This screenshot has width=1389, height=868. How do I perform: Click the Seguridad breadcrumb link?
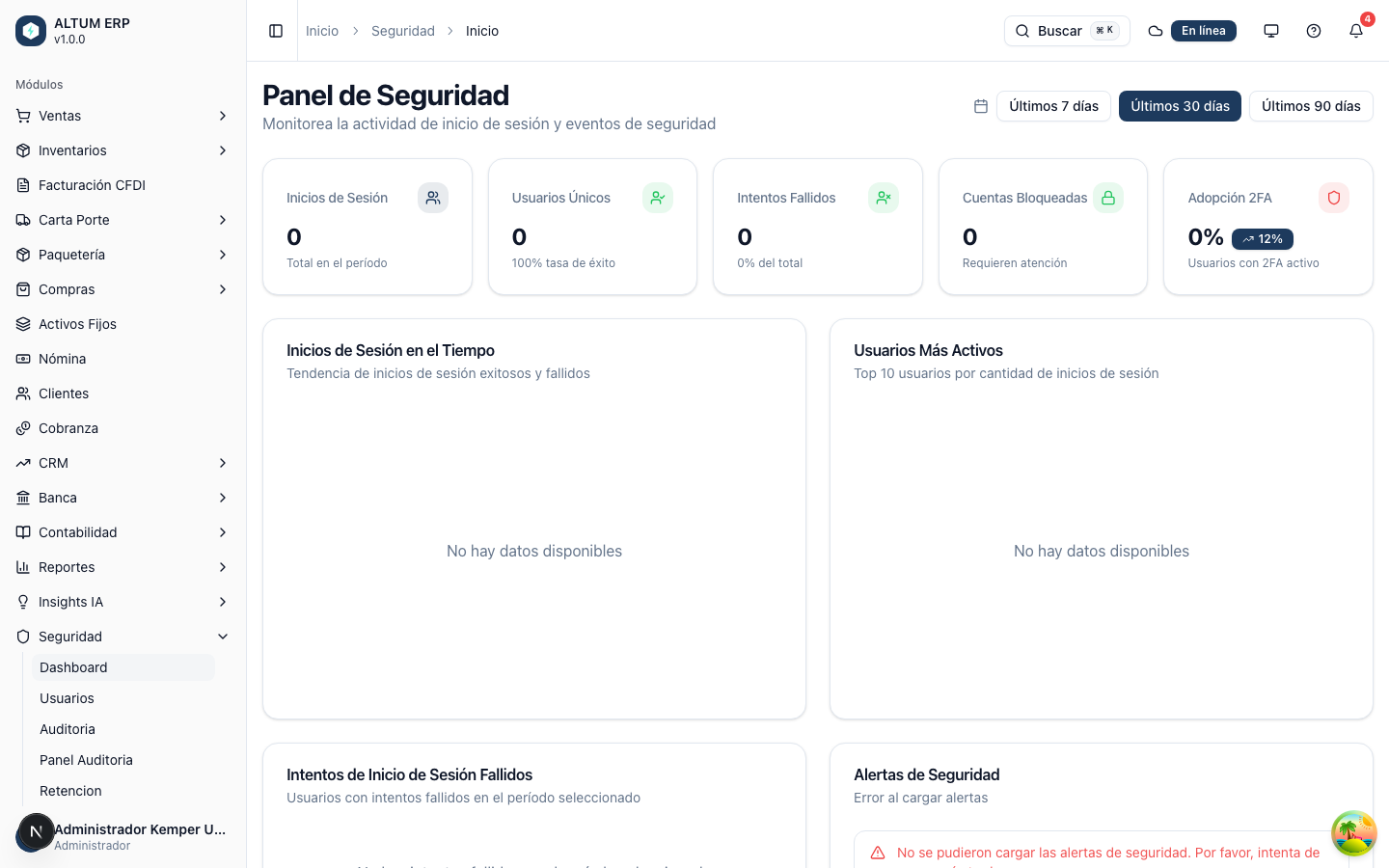tap(403, 31)
